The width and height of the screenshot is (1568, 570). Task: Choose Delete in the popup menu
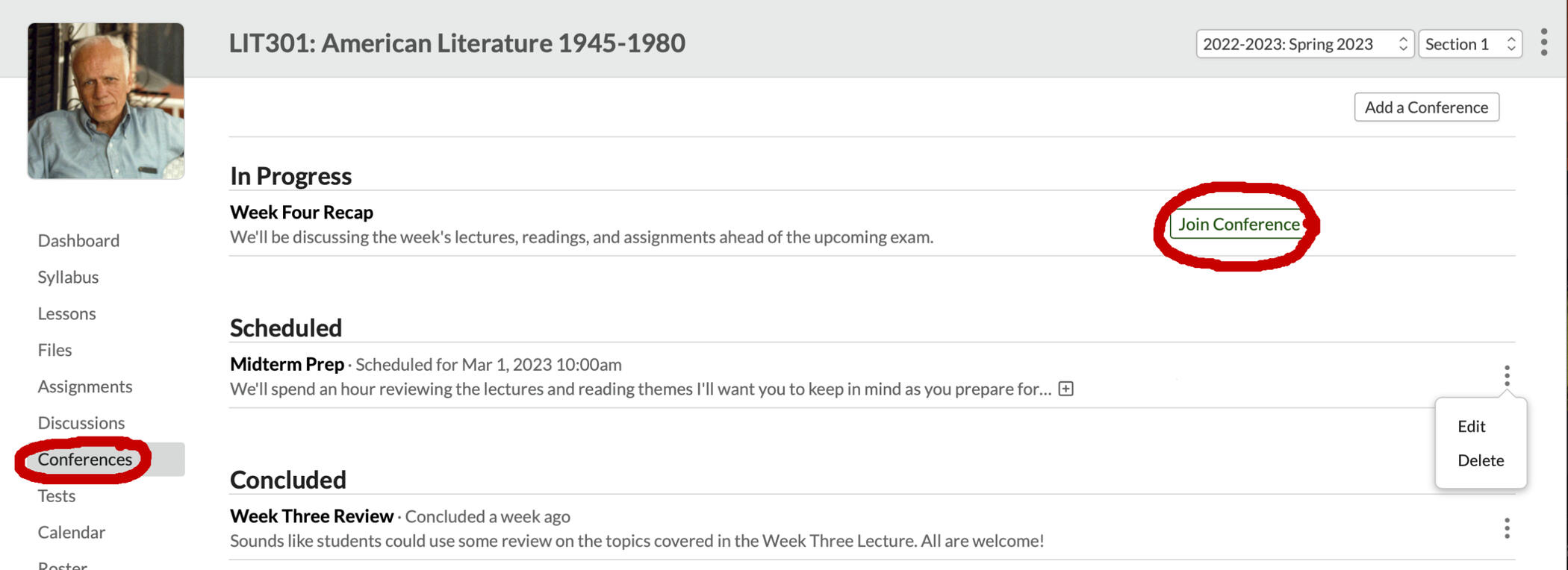[1481, 460]
